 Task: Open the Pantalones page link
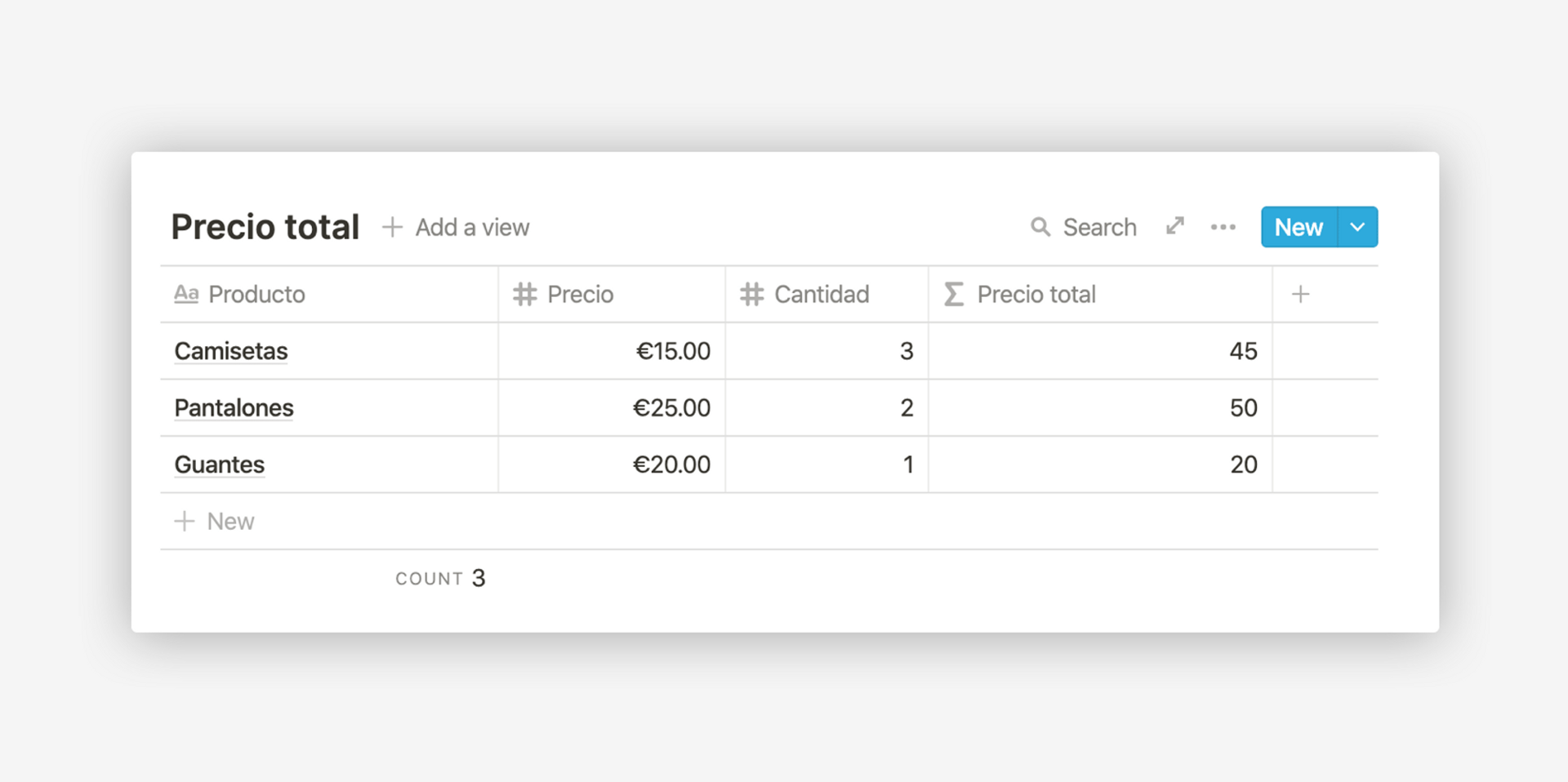pyautogui.click(x=233, y=407)
